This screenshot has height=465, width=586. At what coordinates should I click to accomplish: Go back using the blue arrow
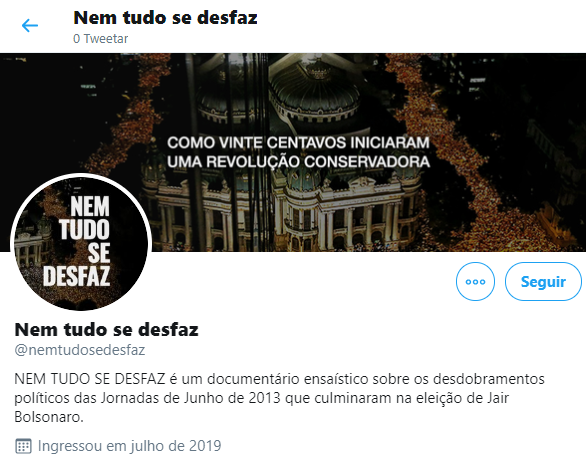(x=30, y=25)
